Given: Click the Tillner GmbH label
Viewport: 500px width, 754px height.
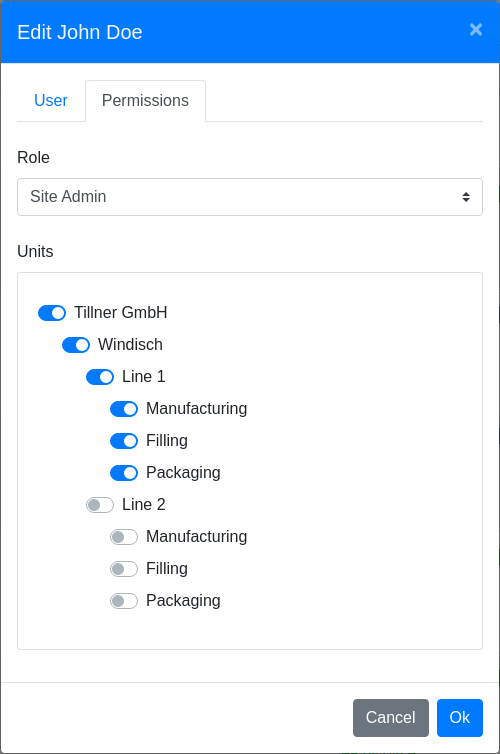Looking at the screenshot, I should [x=121, y=313].
